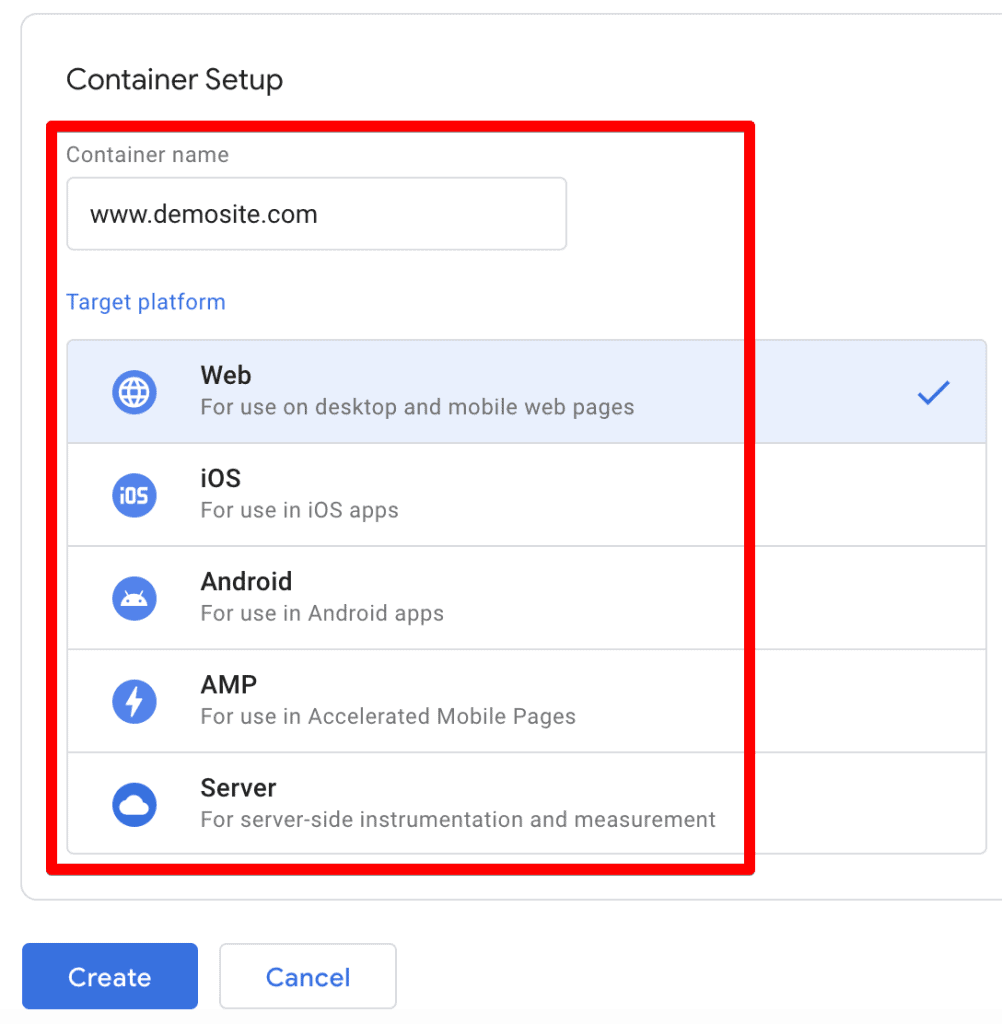The height and width of the screenshot is (1024, 1002).
Task: Toggle the Web platform selection
Action: click(400, 392)
